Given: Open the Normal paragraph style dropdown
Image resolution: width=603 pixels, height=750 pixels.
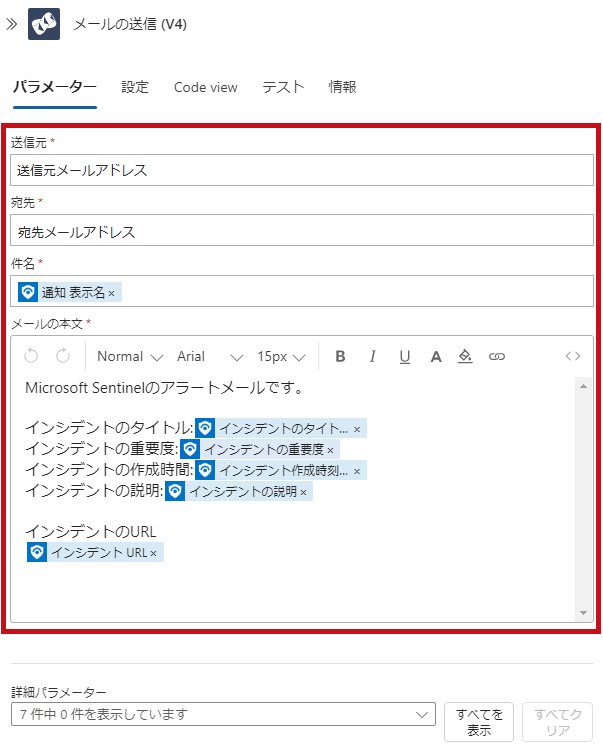Looking at the screenshot, I should 130,356.
